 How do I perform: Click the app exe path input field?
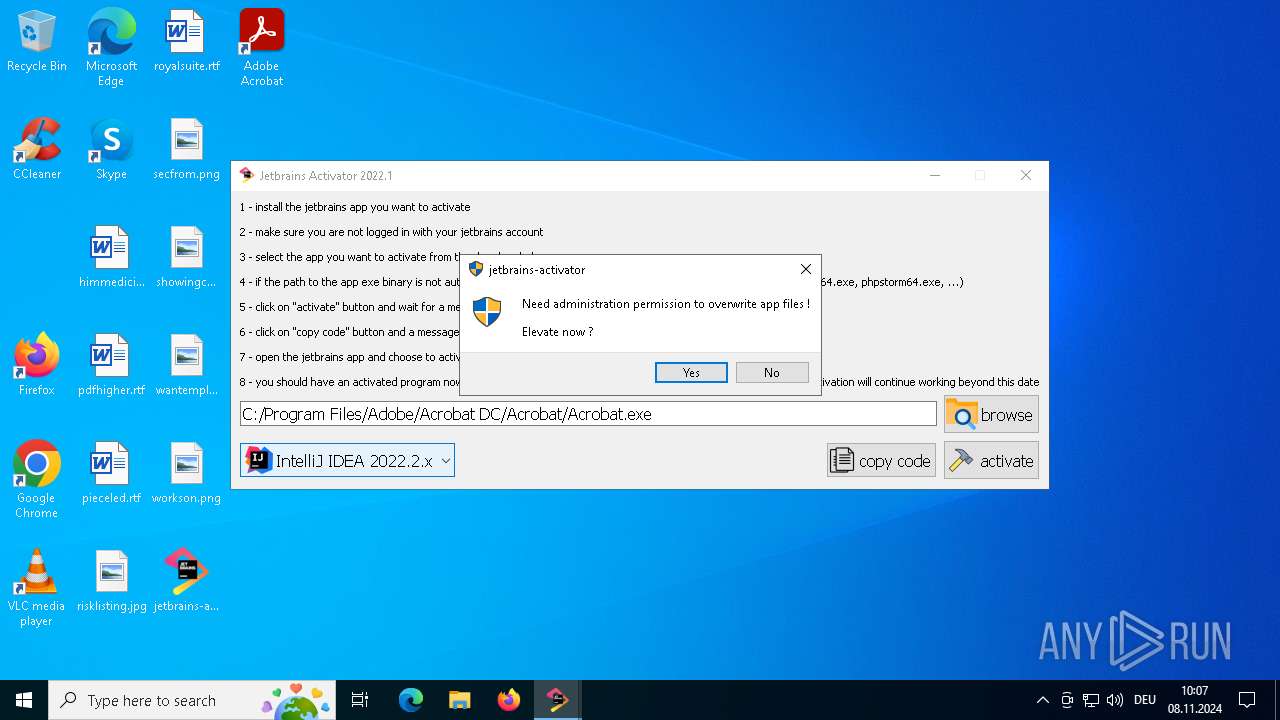pos(588,414)
